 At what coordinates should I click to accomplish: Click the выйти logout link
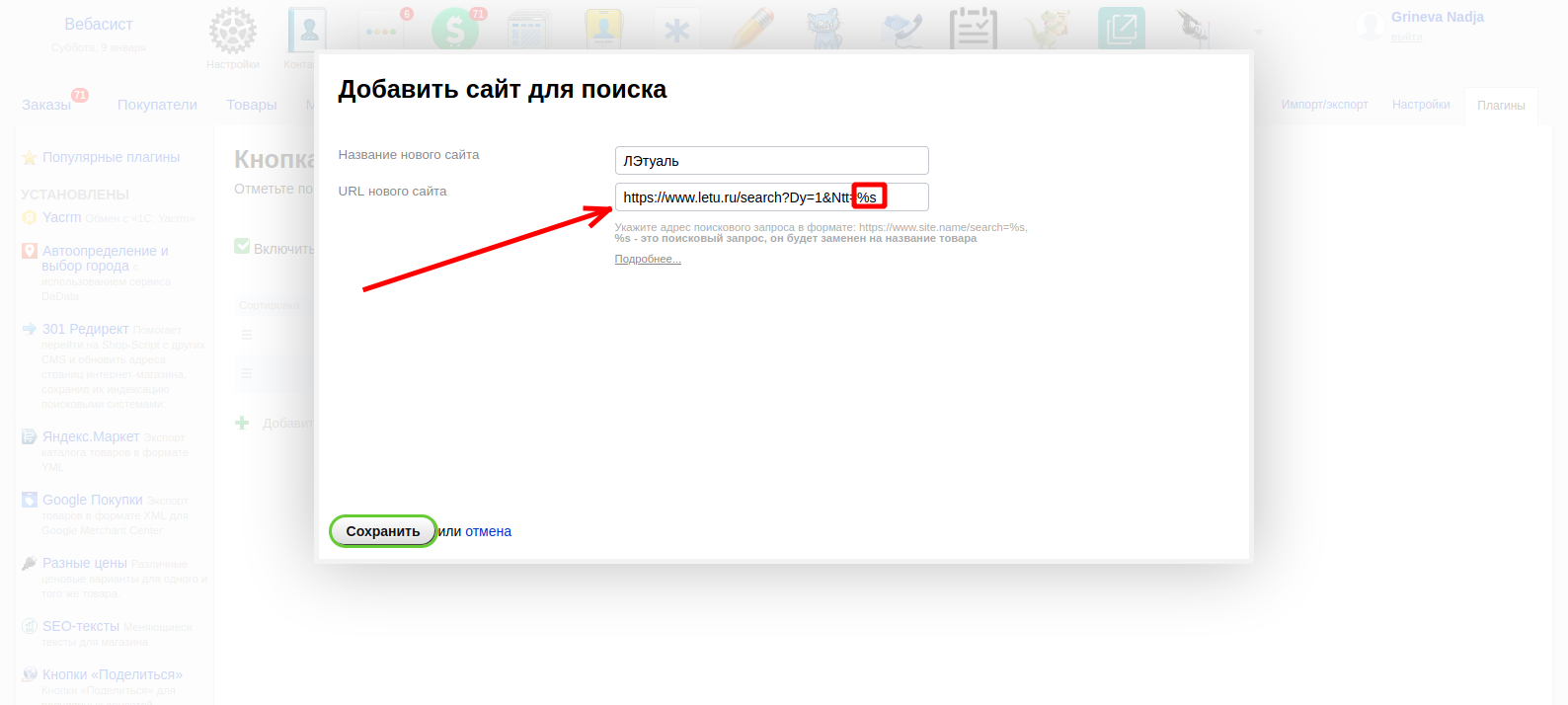pos(1407,37)
